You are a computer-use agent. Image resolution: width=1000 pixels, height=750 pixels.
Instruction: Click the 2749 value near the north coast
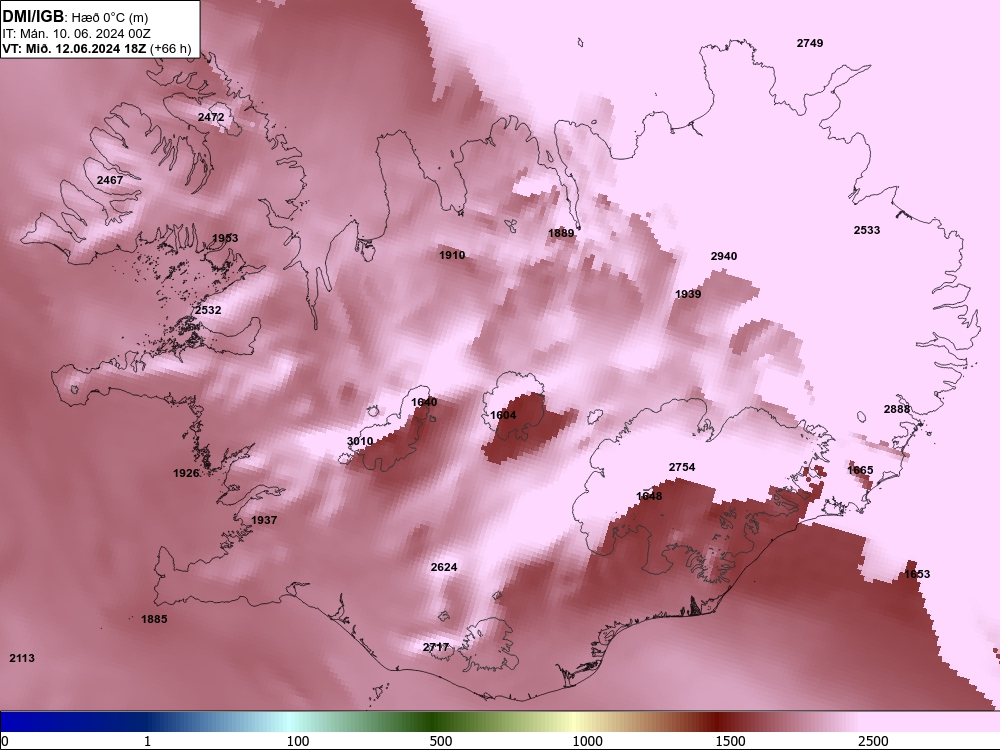[x=809, y=43]
